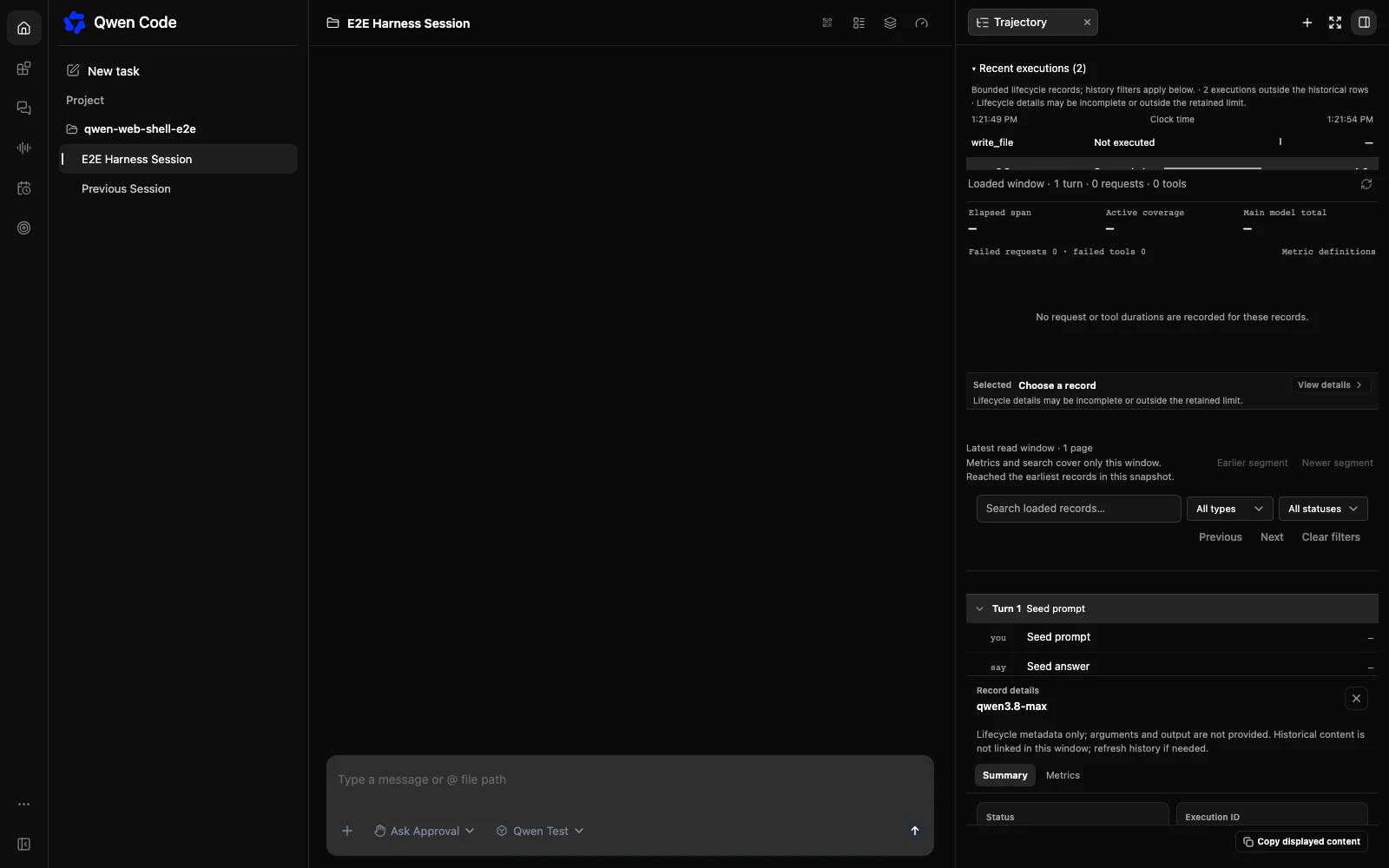The image size is (1389, 868).
Task: Click the New task edit icon
Action: click(73, 70)
